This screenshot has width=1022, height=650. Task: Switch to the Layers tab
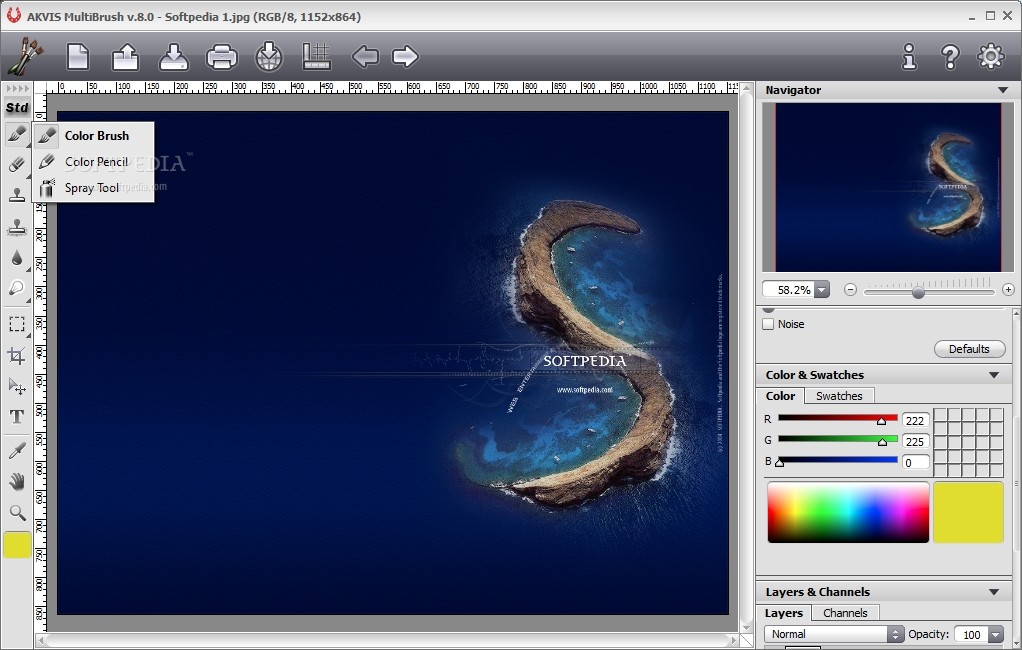tap(783, 613)
